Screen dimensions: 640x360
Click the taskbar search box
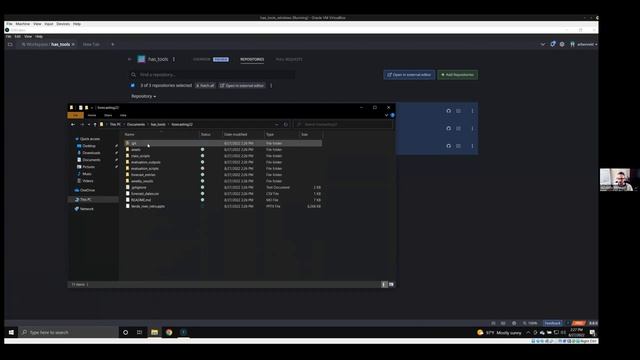(68, 332)
